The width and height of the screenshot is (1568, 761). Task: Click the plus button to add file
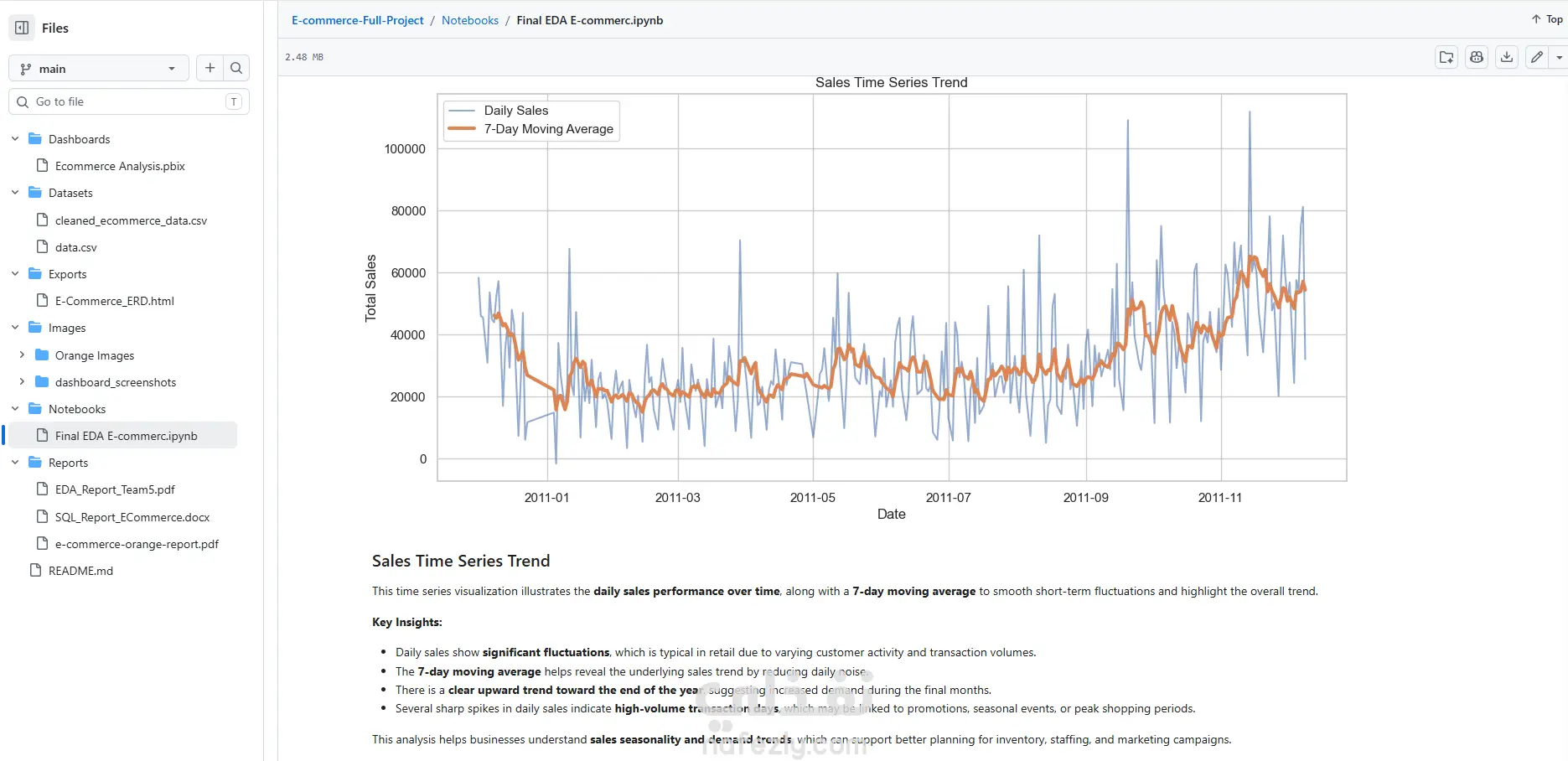click(x=210, y=68)
